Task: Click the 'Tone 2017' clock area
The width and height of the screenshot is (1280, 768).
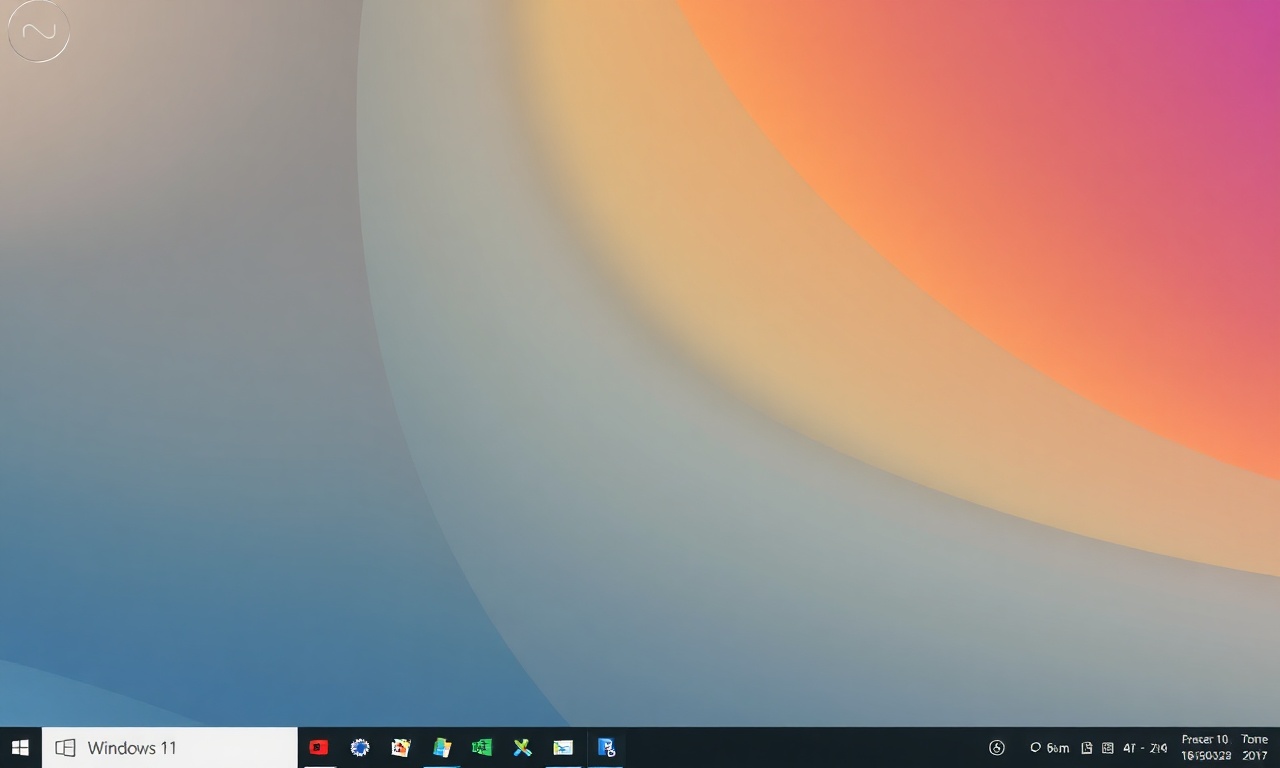Action: click(1255, 747)
